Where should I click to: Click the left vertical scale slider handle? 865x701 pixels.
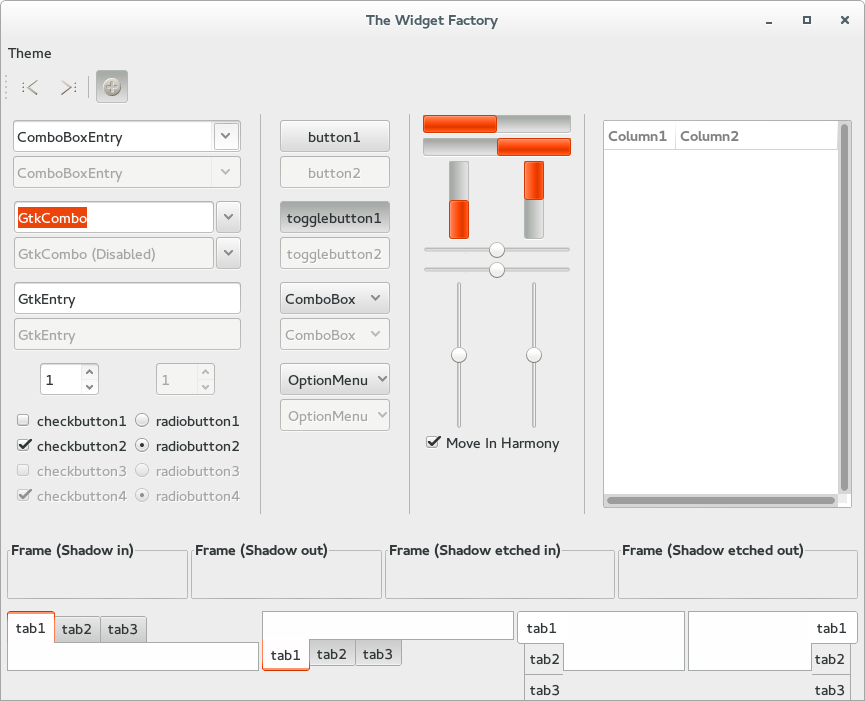[459, 355]
